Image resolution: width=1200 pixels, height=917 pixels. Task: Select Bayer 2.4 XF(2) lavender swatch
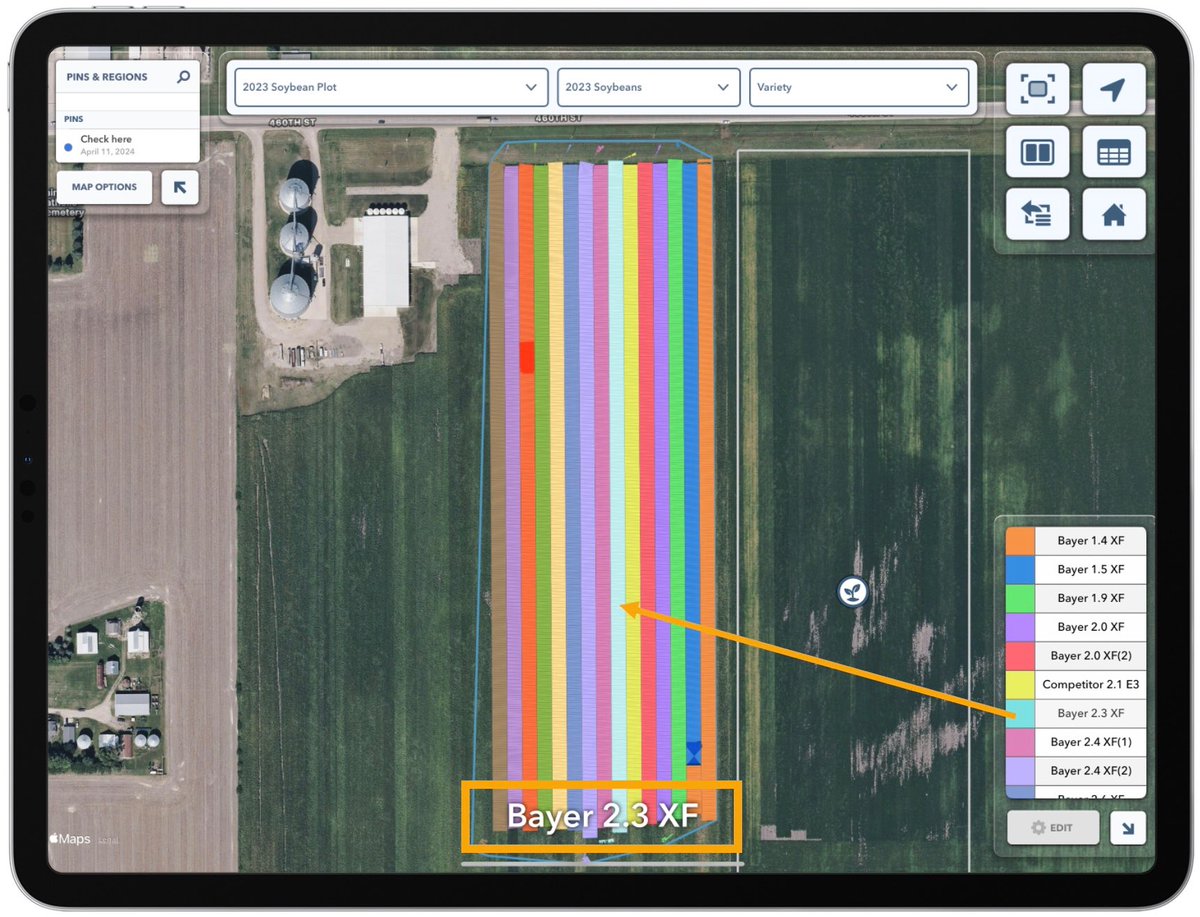(1020, 771)
